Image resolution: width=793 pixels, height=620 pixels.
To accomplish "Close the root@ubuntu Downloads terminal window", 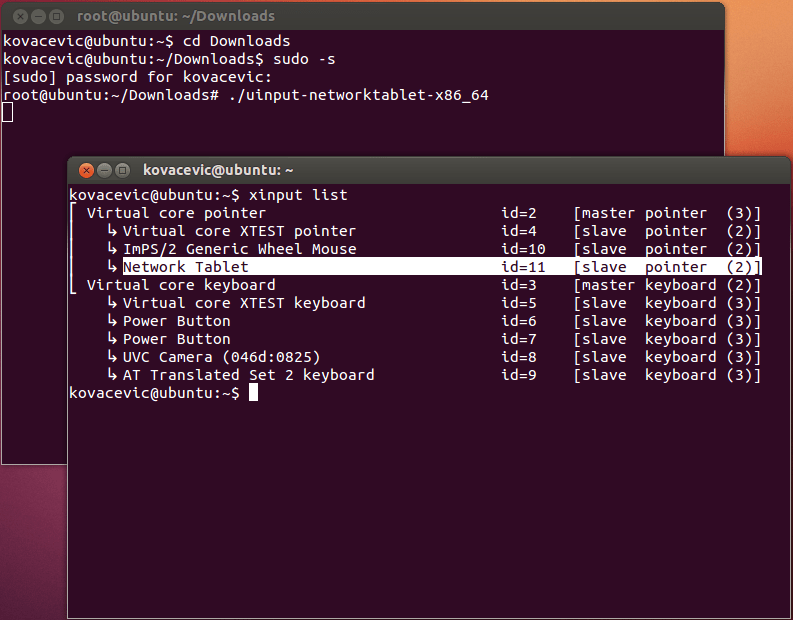I will click(20, 17).
